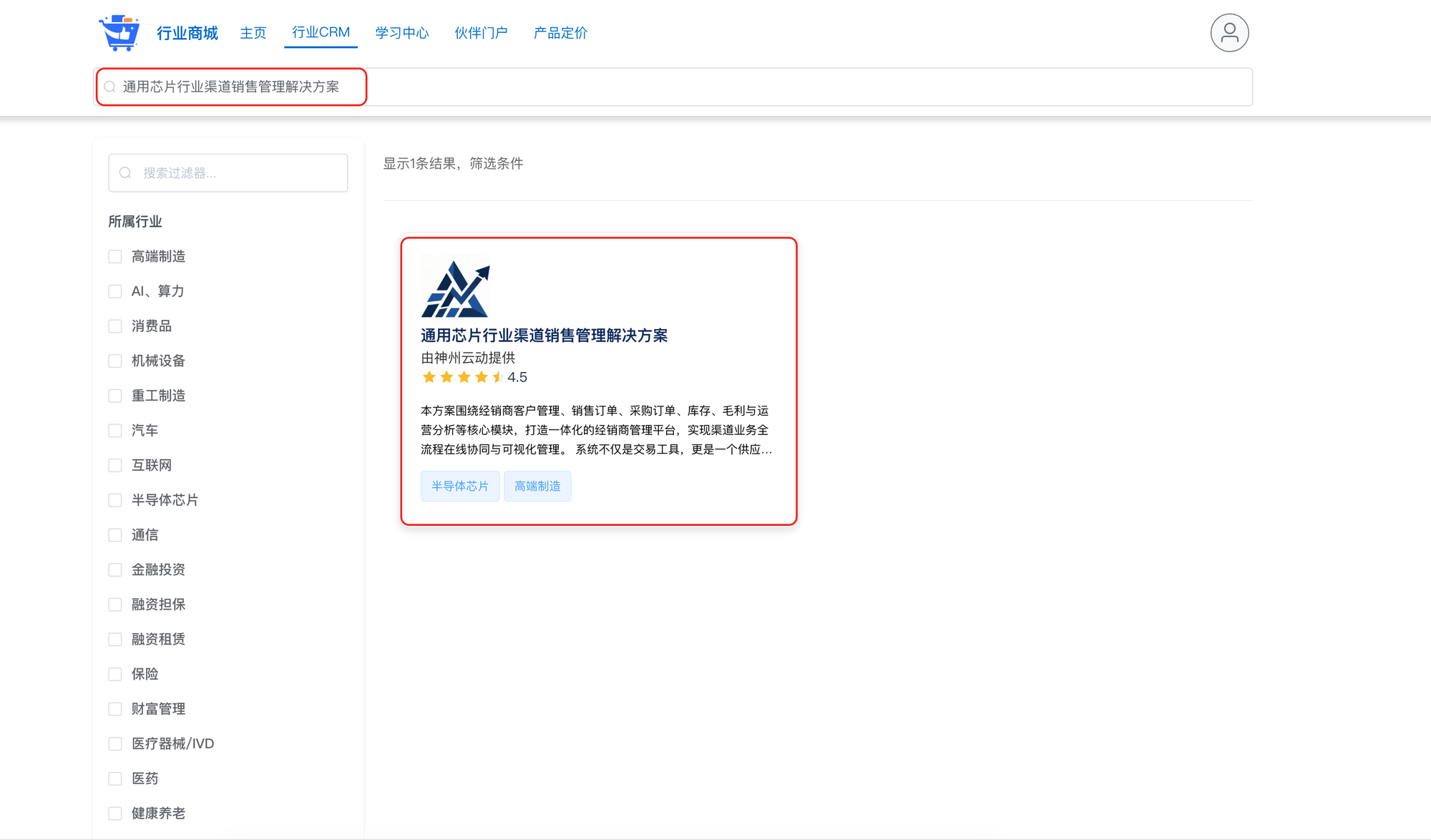Tick the 汽车 industry checkbox
The height and width of the screenshot is (840, 1431).
(115, 431)
